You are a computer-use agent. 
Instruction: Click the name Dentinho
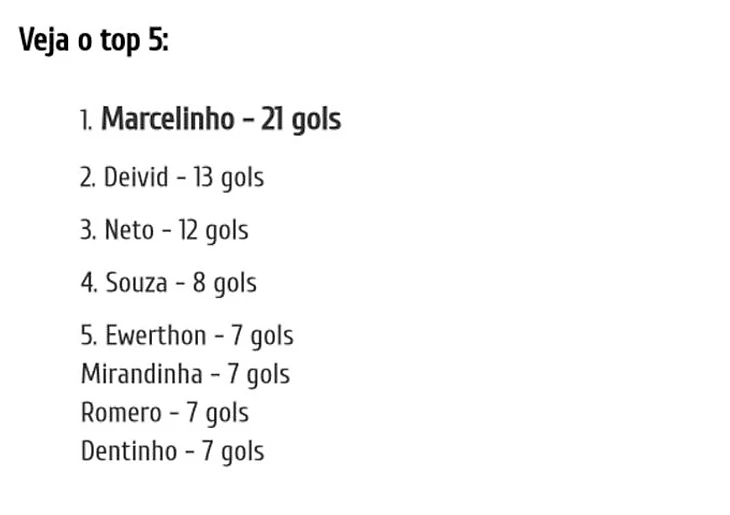coord(128,451)
